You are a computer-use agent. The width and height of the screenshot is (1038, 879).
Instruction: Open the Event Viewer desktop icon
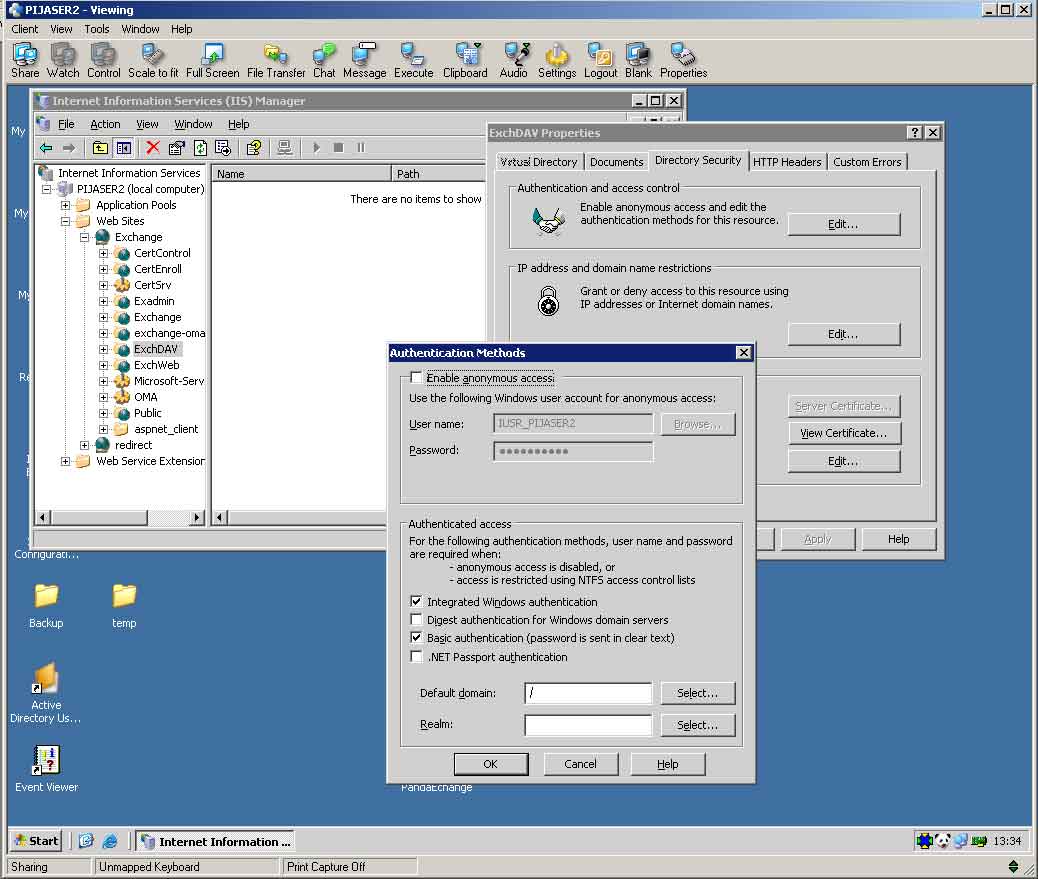46,762
